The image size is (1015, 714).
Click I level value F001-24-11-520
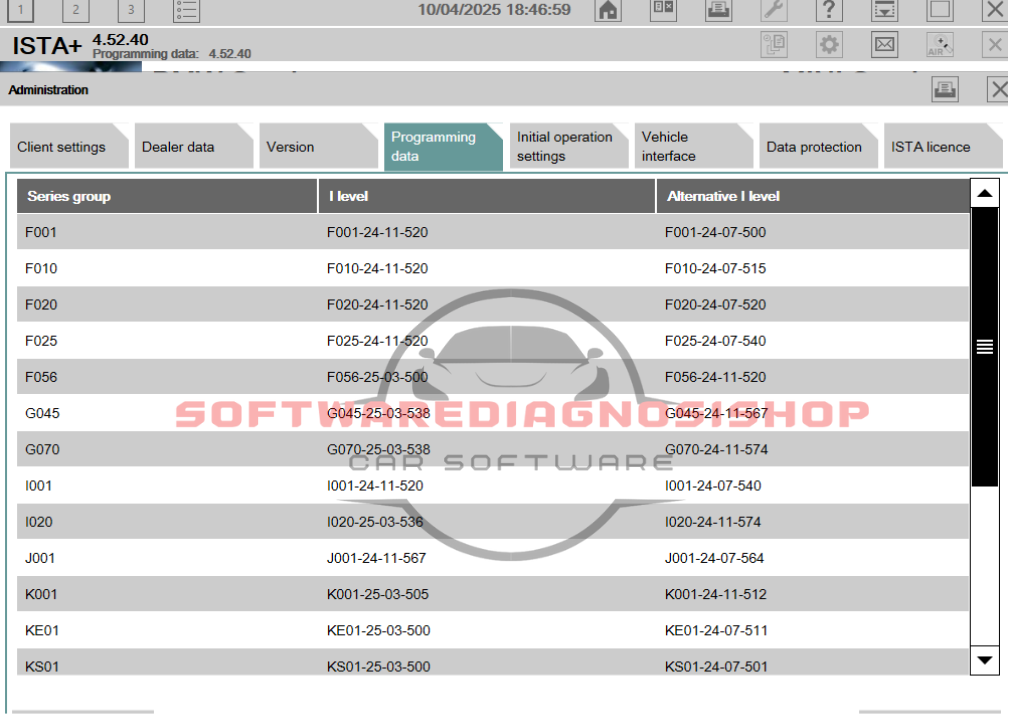click(377, 232)
